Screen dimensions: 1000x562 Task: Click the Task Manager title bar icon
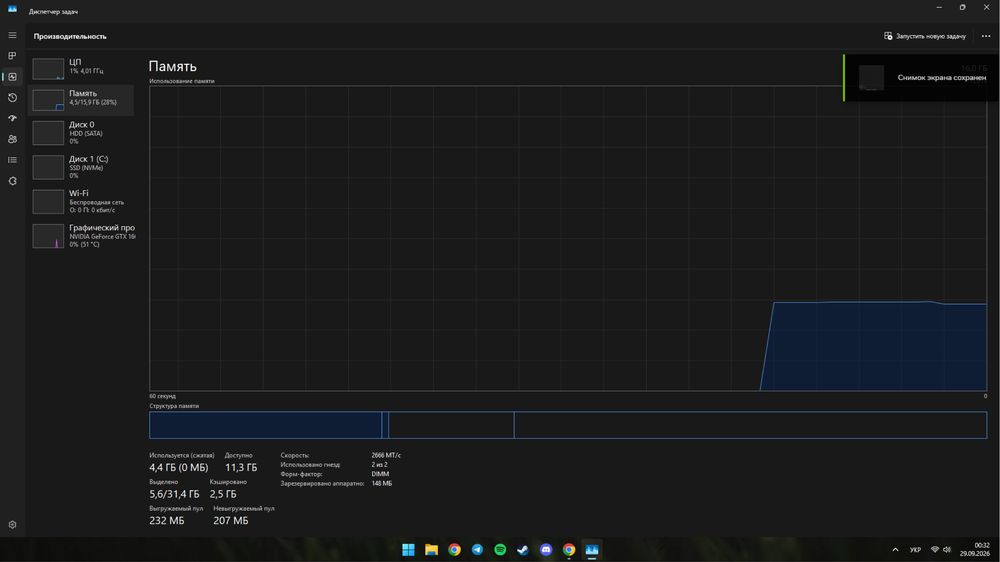[12, 9]
